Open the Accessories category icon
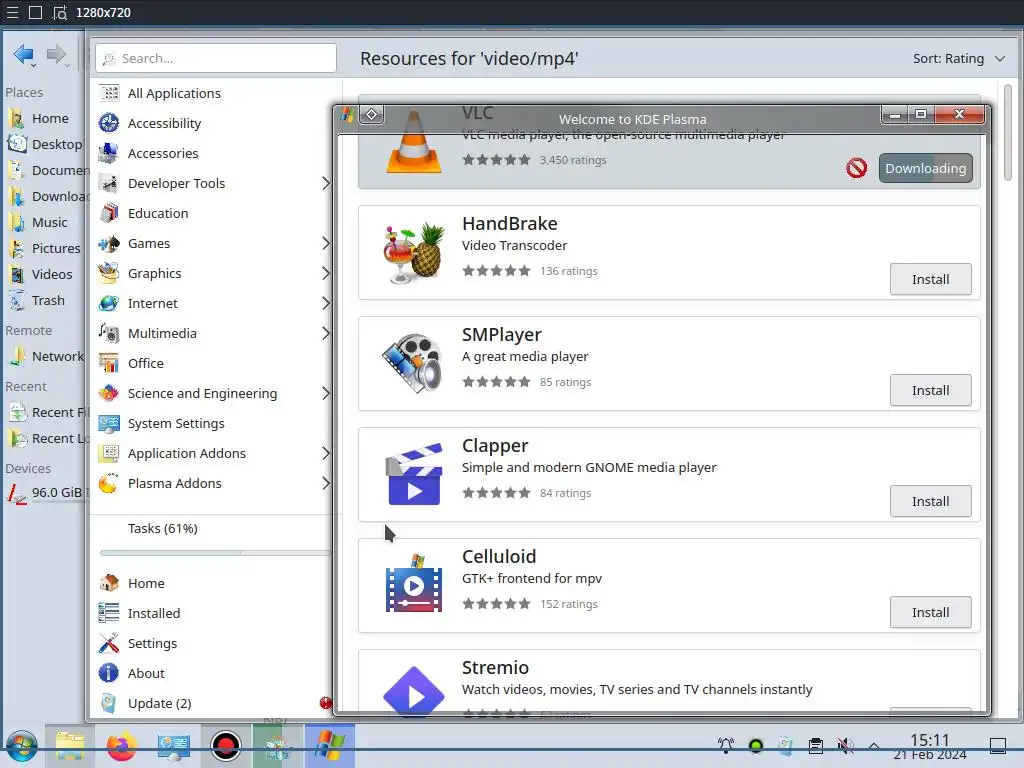Screen dimensions: 1024x768 point(108,153)
